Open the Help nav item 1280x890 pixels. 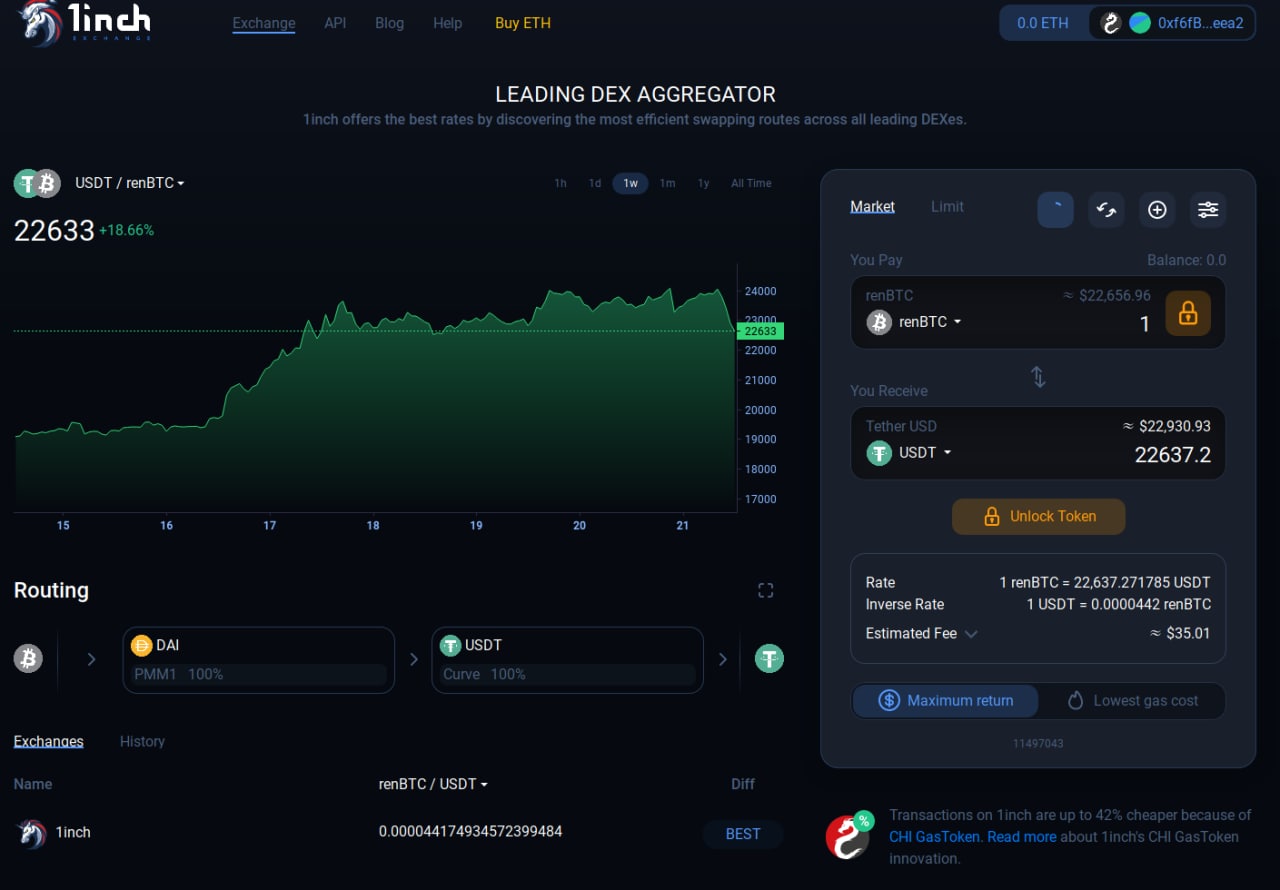448,23
